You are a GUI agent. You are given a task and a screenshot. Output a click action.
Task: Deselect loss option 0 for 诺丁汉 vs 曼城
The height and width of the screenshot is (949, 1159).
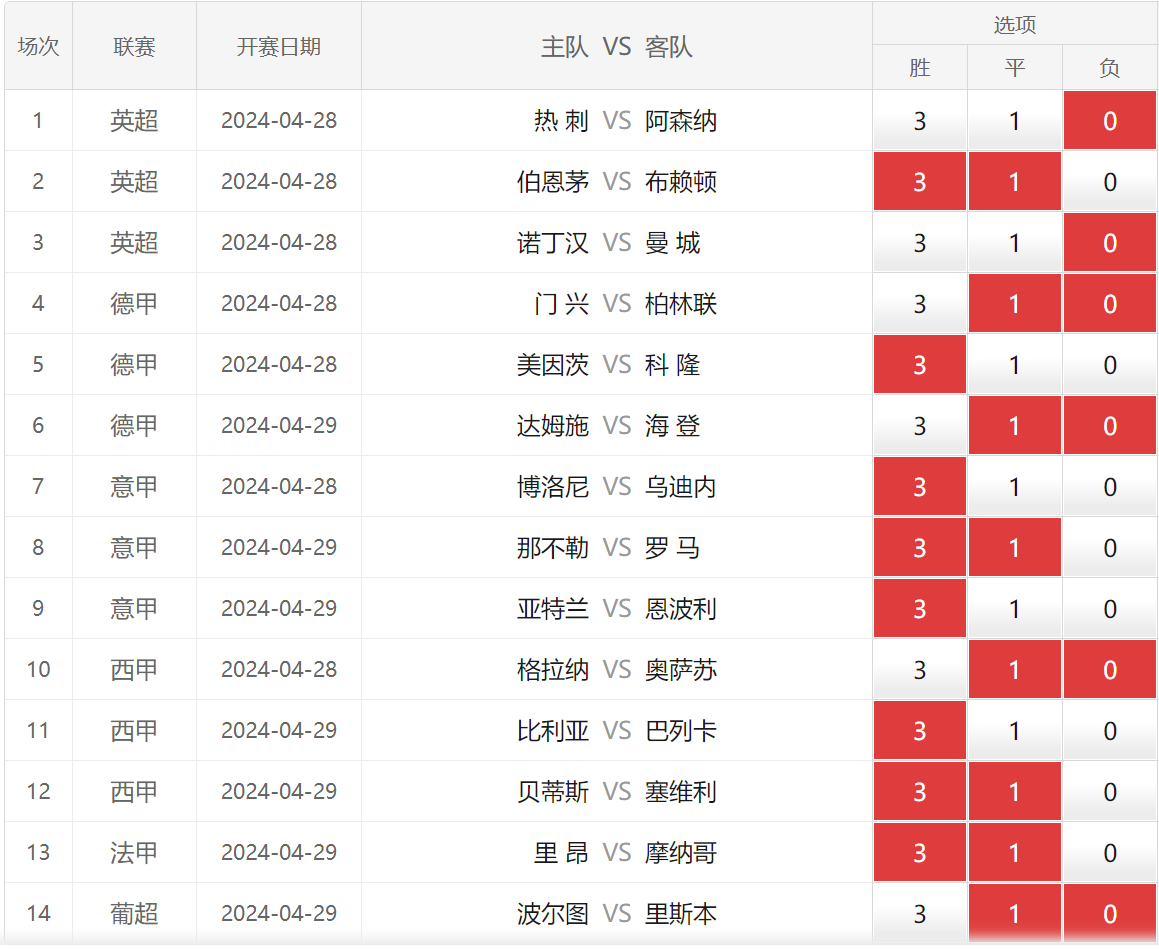(1109, 242)
